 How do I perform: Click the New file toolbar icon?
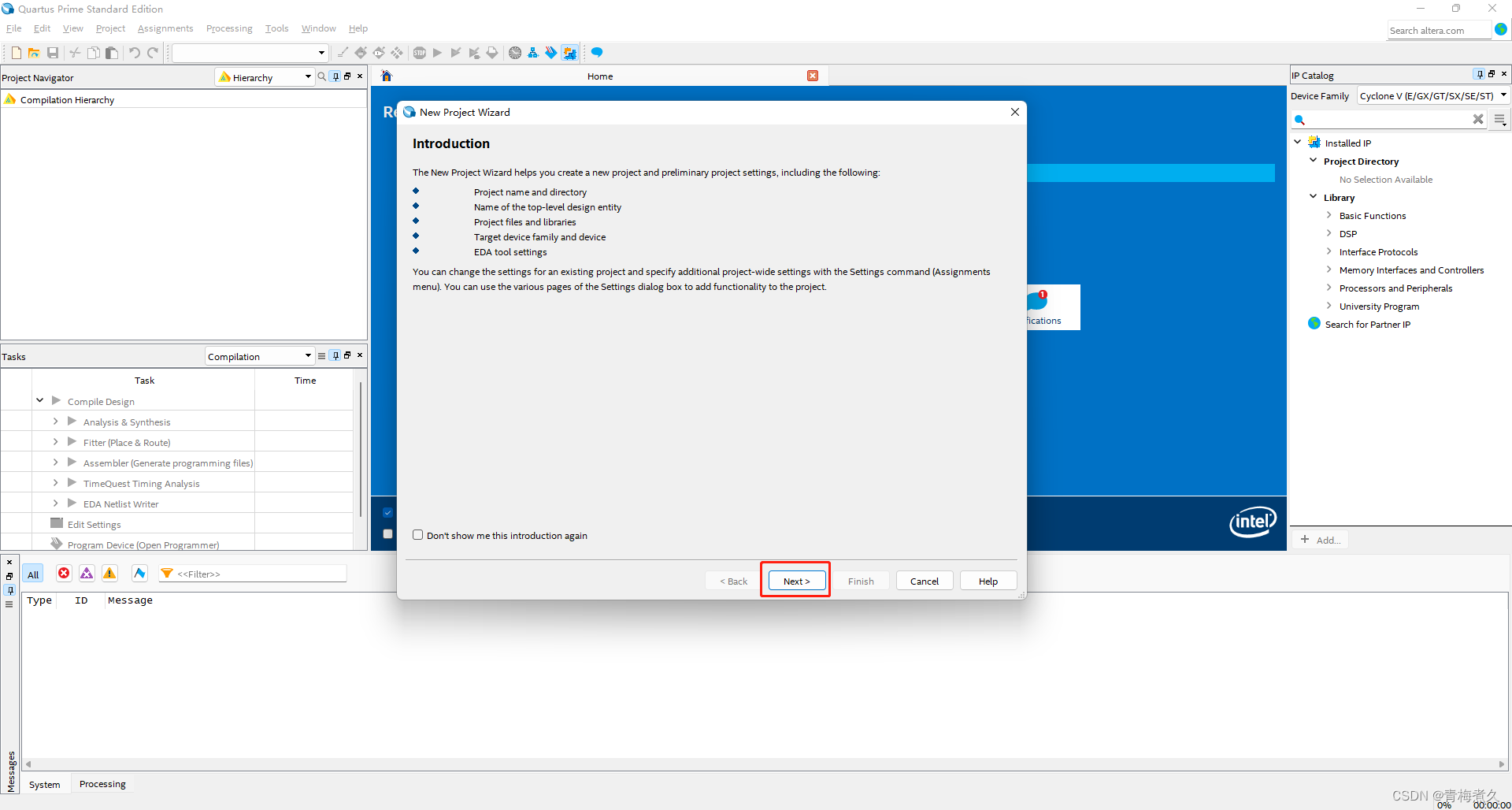[x=16, y=53]
